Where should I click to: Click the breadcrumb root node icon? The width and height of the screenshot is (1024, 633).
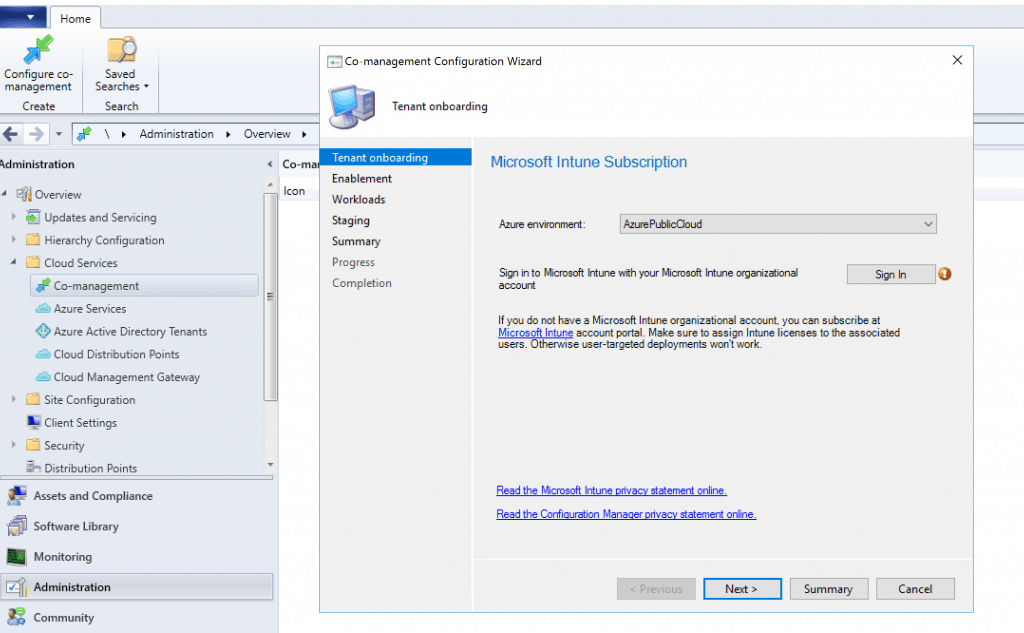(x=84, y=134)
